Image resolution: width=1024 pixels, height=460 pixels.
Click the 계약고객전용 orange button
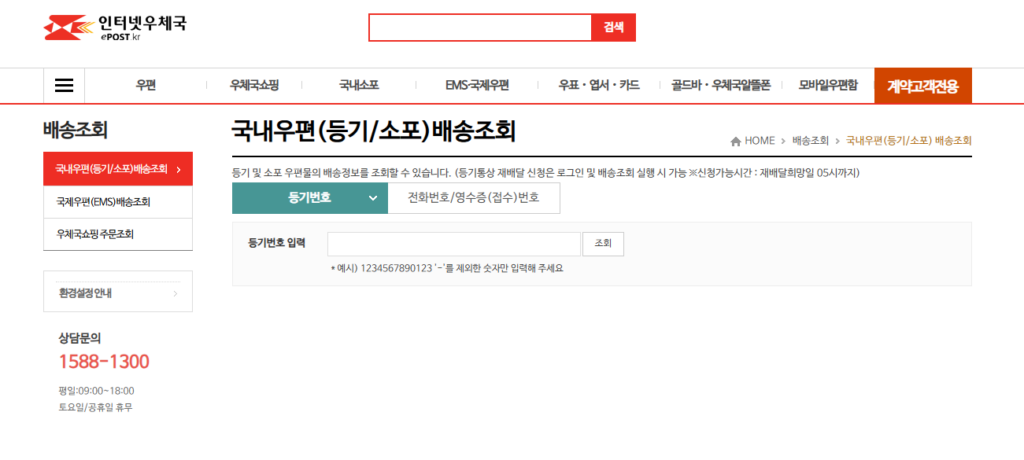(x=922, y=86)
